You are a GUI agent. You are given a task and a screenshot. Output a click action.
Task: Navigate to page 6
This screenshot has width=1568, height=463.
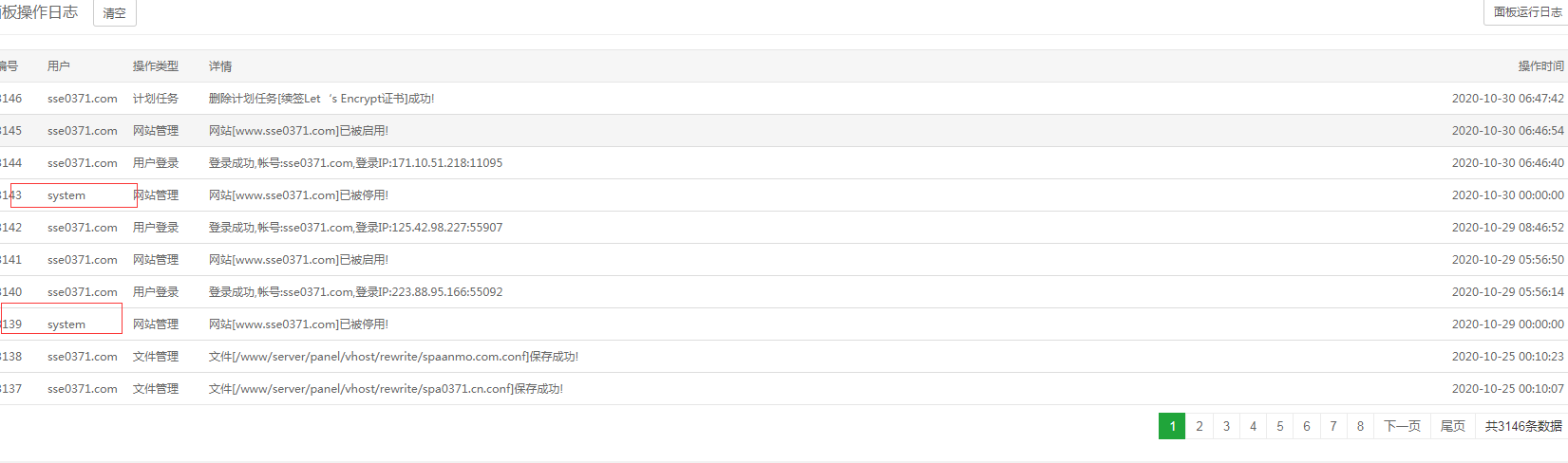click(x=1307, y=426)
